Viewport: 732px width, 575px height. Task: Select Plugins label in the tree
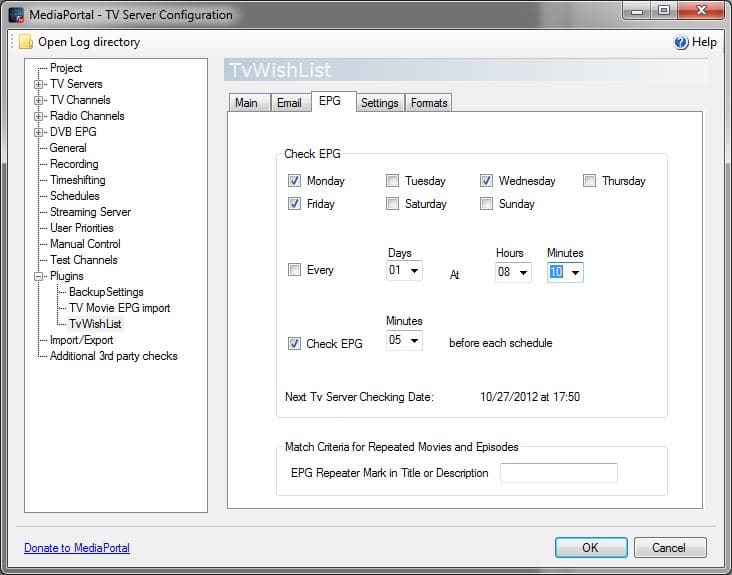[67, 276]
